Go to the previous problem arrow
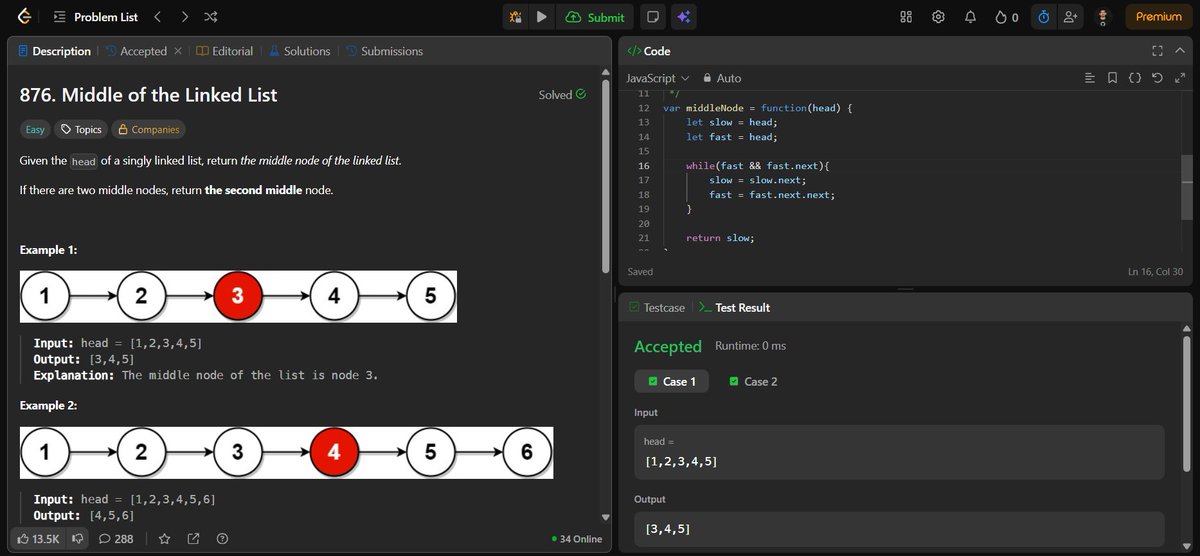The height and width of the screenshot is (556, 1200). click(x=157, y=17)
